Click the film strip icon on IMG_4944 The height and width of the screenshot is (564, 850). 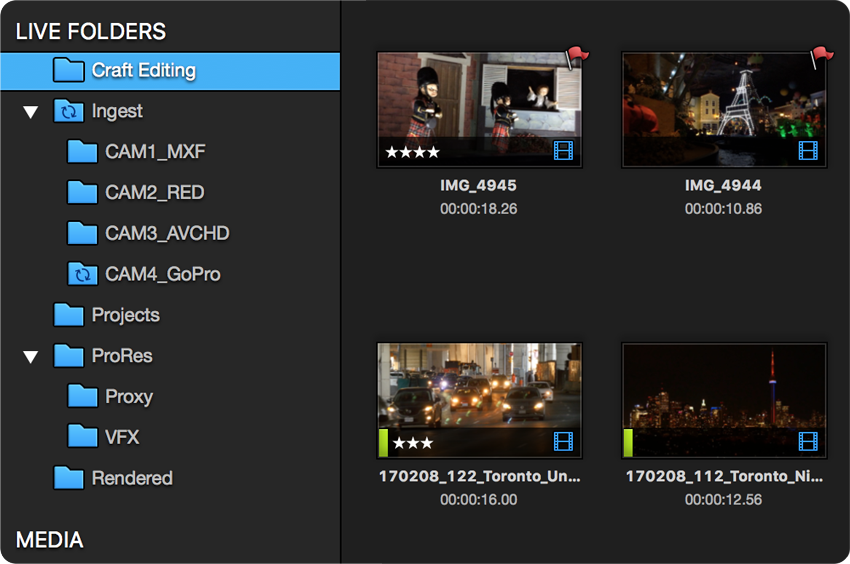(808, 150)
